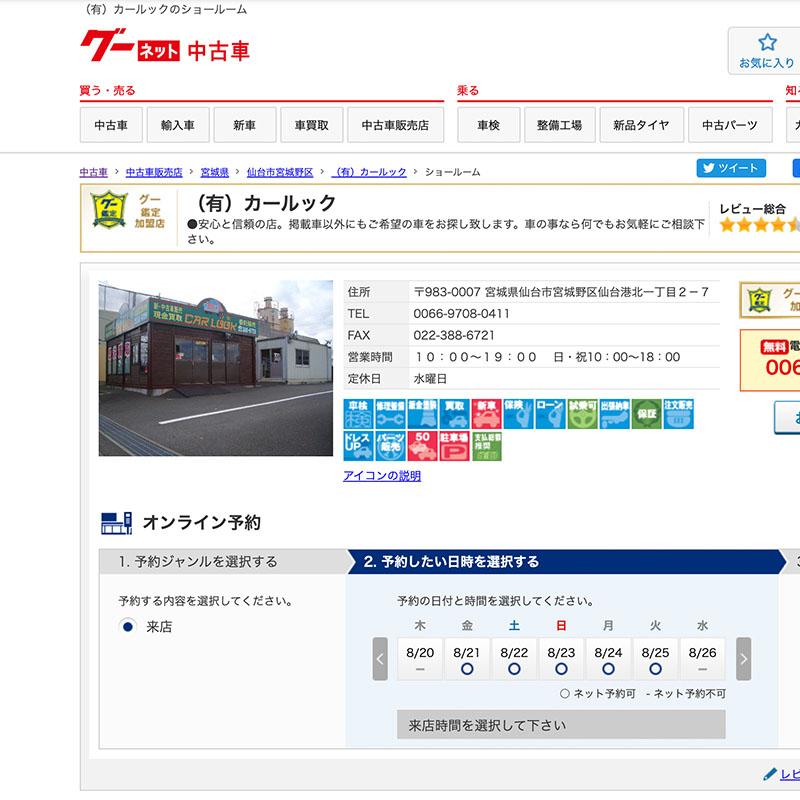
Task: Select the 8/21 Friday reservation date
Action: coord(467,659)
